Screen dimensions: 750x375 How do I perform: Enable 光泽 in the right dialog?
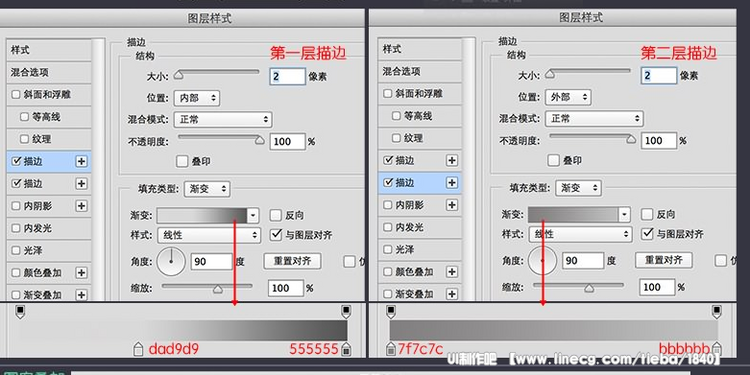387,250
